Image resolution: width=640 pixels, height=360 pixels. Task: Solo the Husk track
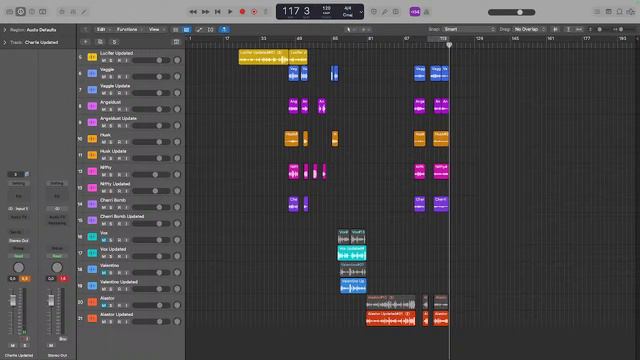[x=111, y=142]
